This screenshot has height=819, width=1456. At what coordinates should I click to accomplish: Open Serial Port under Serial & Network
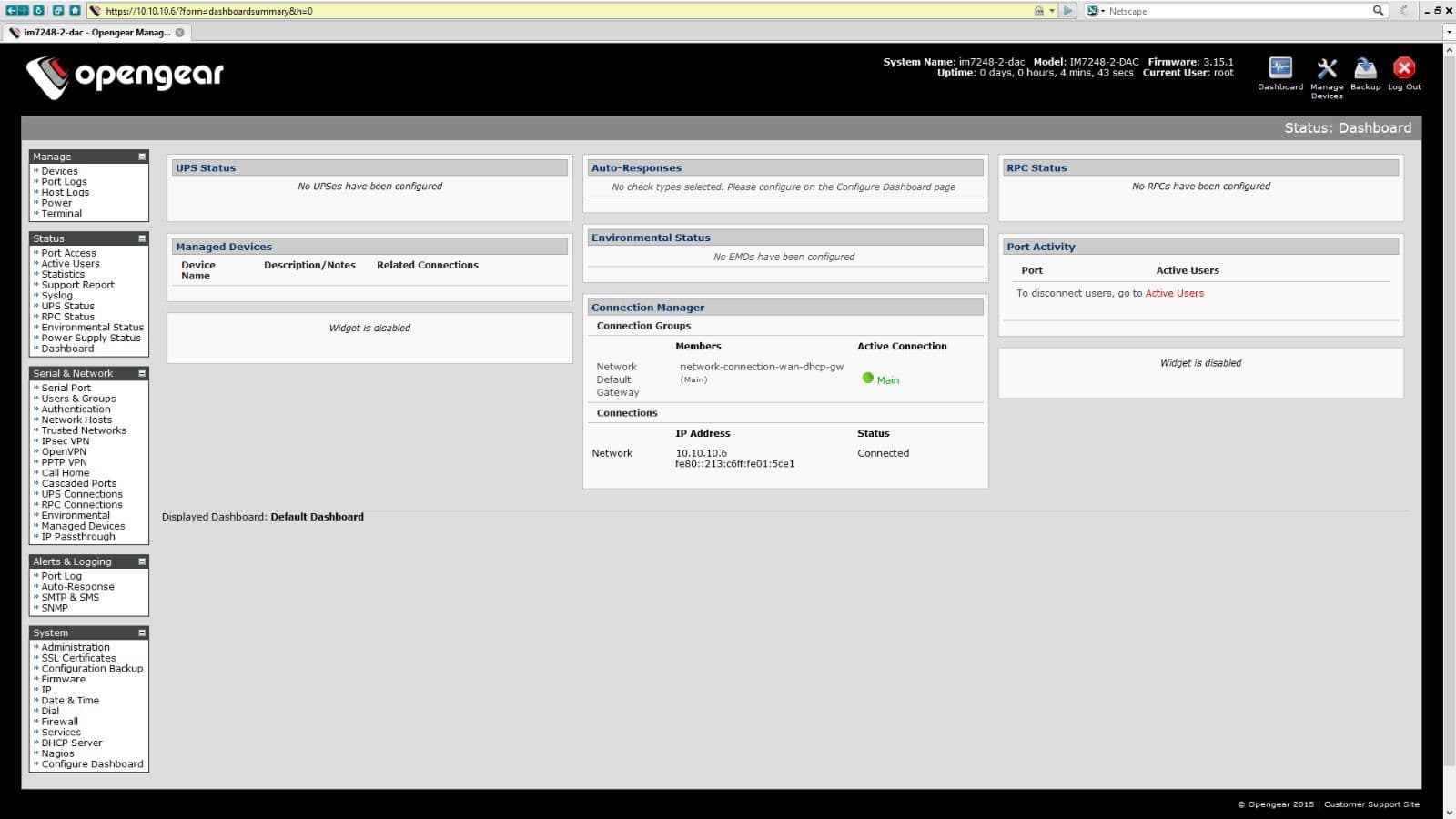pyautogui.click(x=66, y=387)
